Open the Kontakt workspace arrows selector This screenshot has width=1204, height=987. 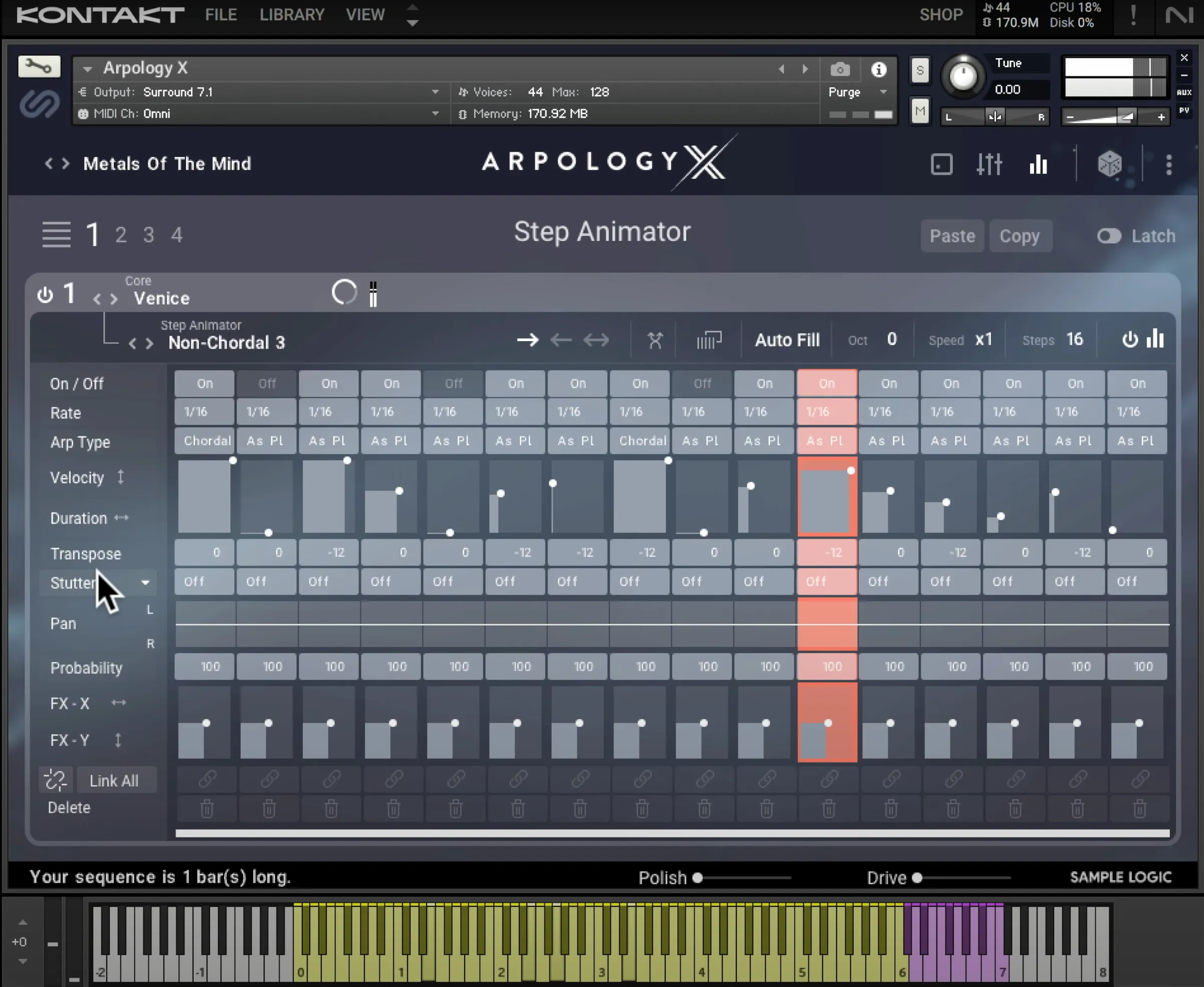click(413, 16)
